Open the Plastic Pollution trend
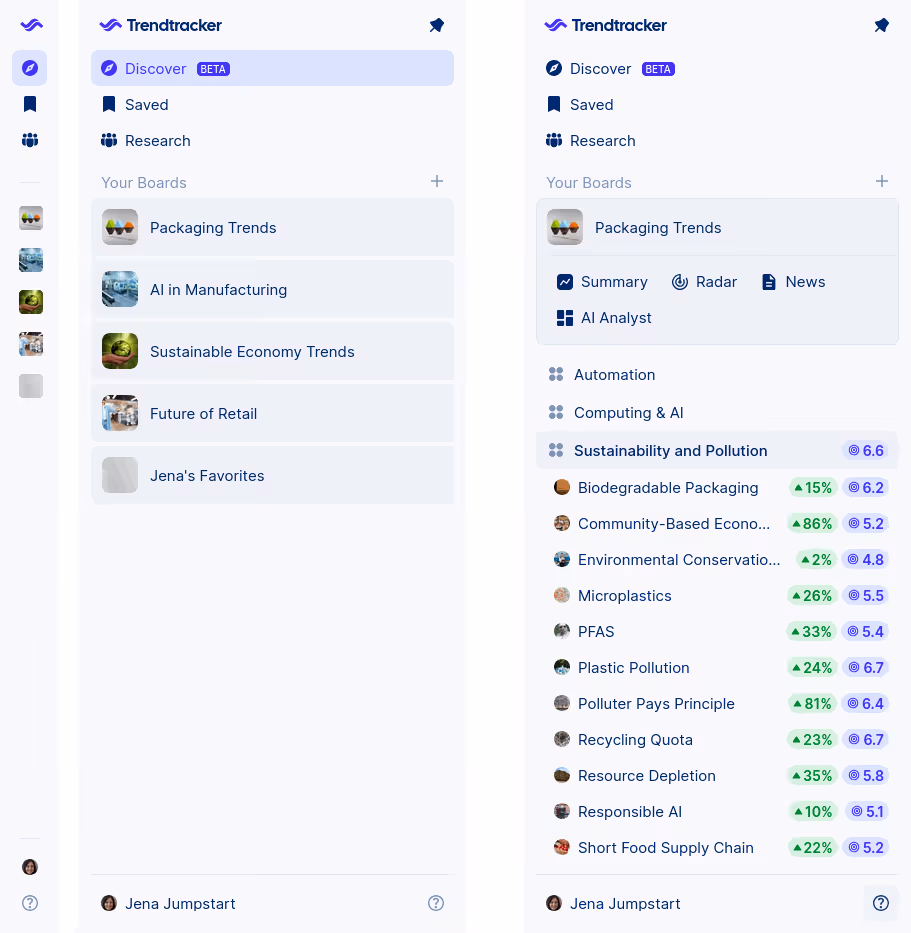911x933 pixels. (633, 667)
